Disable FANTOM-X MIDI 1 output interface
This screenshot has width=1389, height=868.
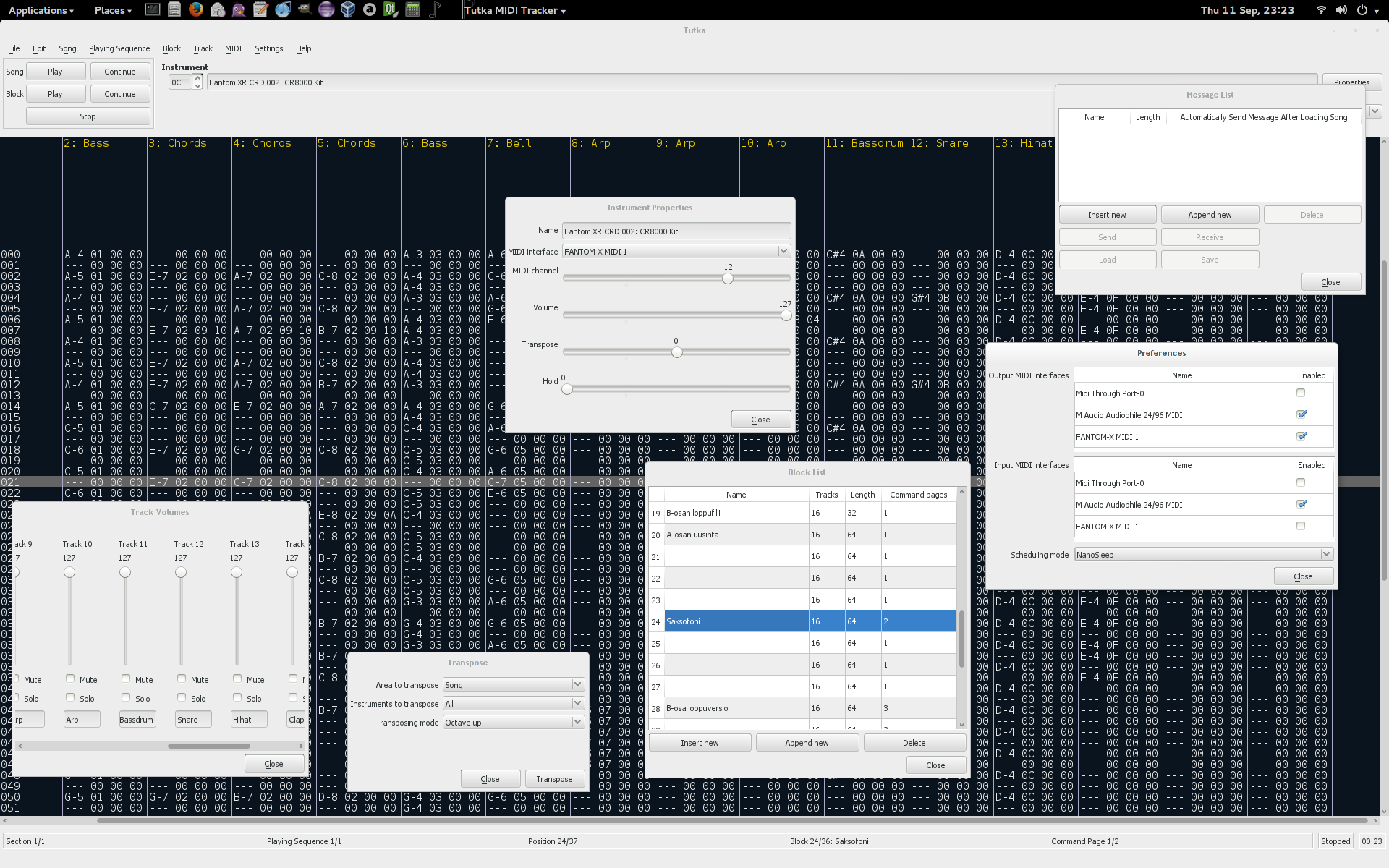(1301, 436)
